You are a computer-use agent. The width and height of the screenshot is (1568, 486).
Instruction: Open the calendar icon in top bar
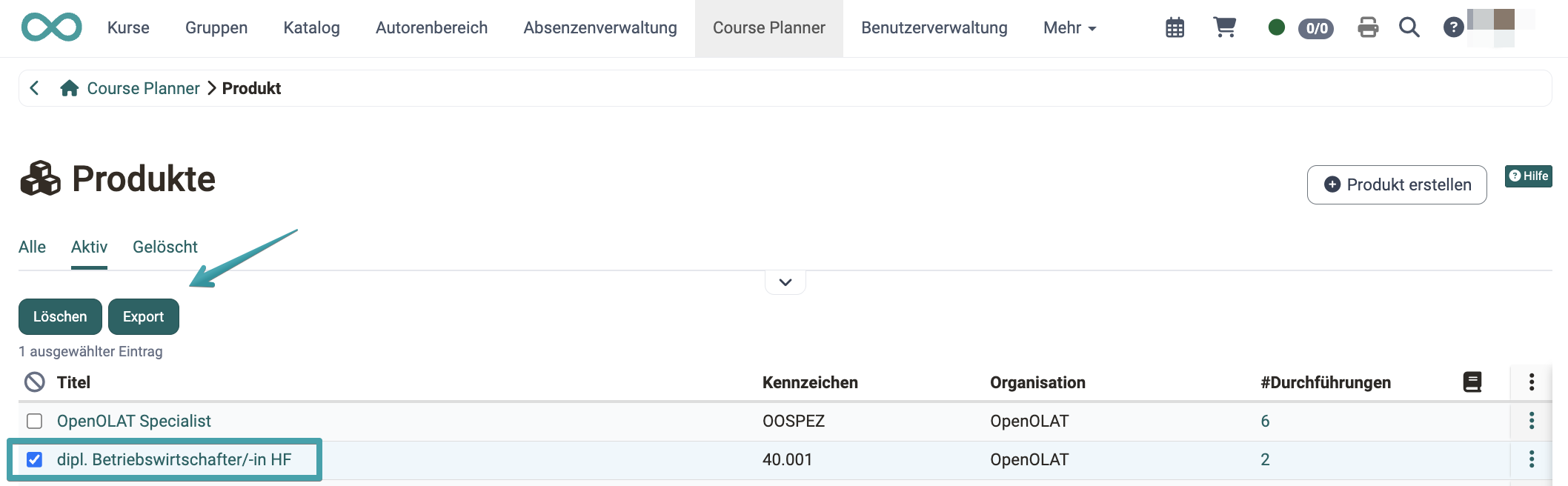point(1175,27)
